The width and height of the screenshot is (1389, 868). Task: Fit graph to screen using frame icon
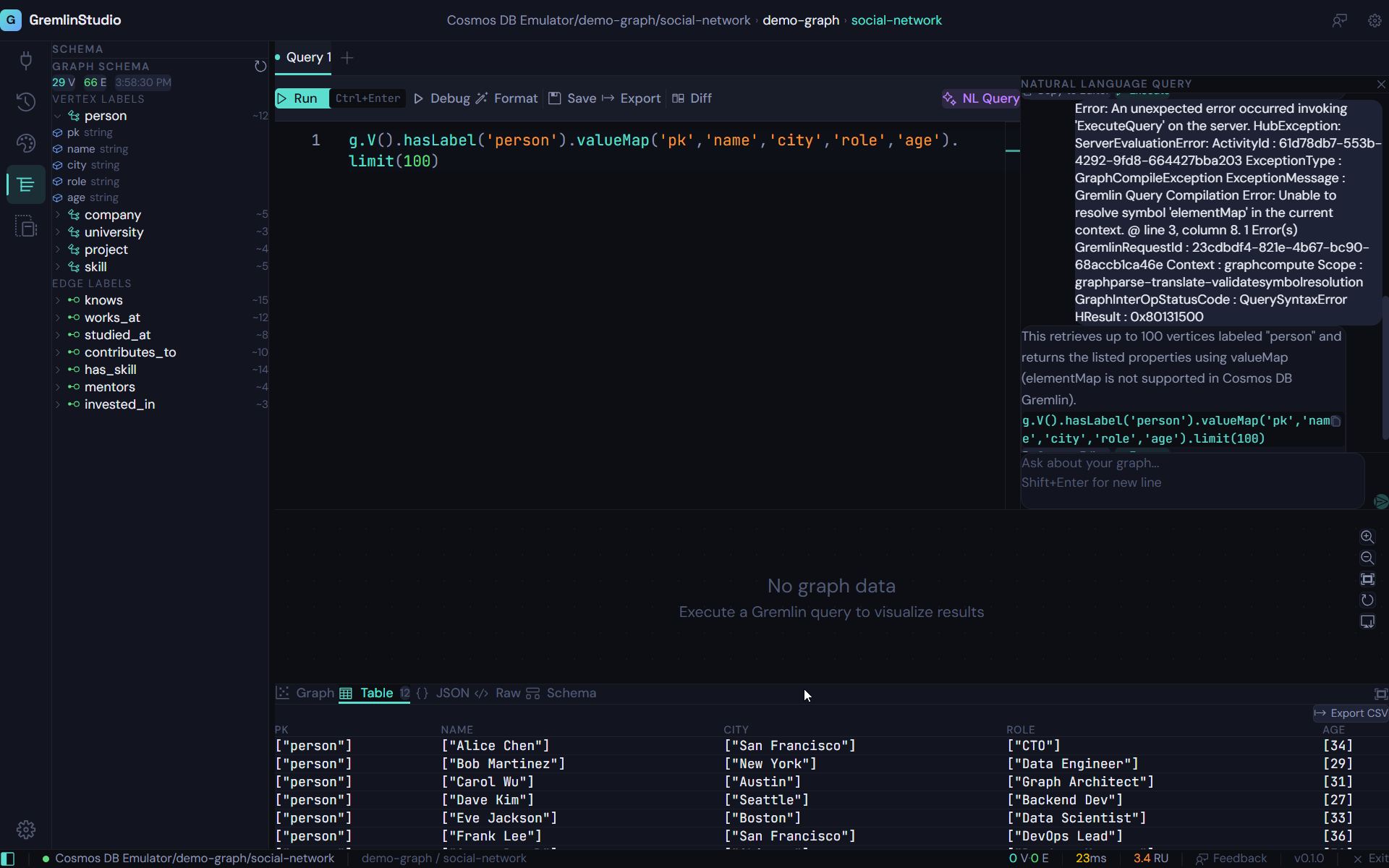tap(1368, 579)
